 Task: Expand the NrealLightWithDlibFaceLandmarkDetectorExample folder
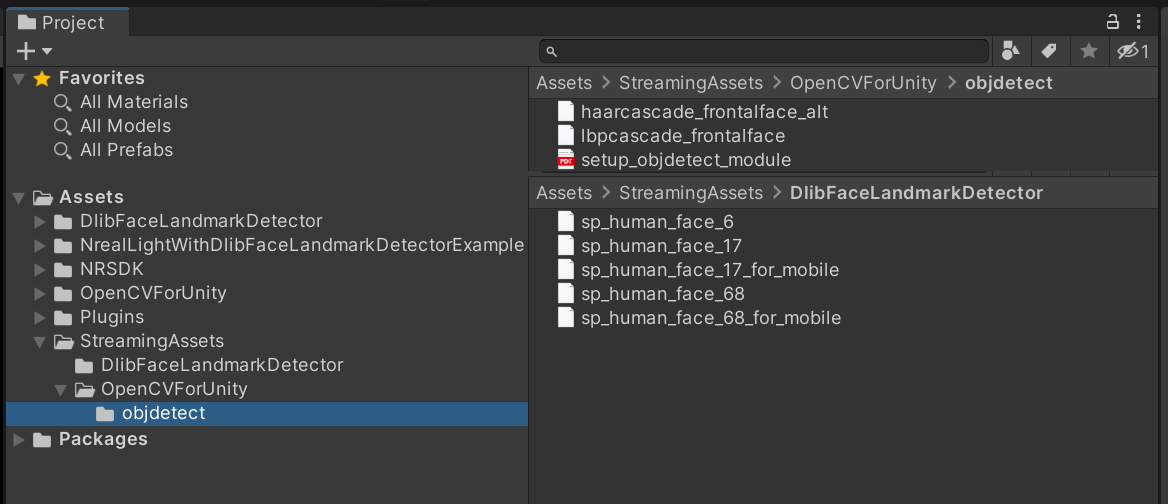(x=40, y=246)
